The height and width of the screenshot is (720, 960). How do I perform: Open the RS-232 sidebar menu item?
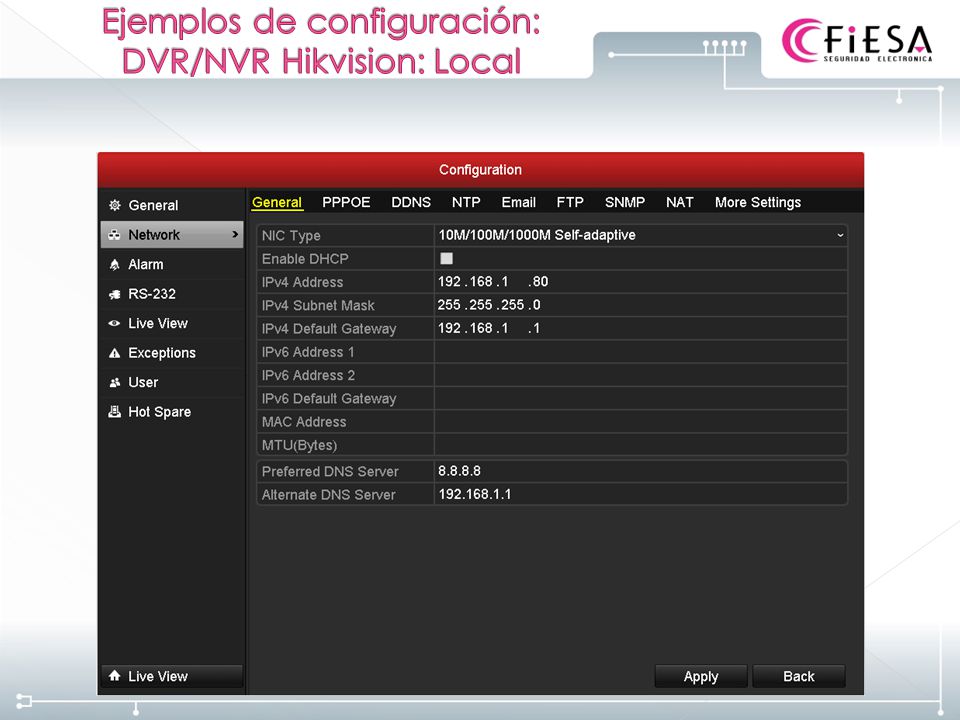click(172, 294)
